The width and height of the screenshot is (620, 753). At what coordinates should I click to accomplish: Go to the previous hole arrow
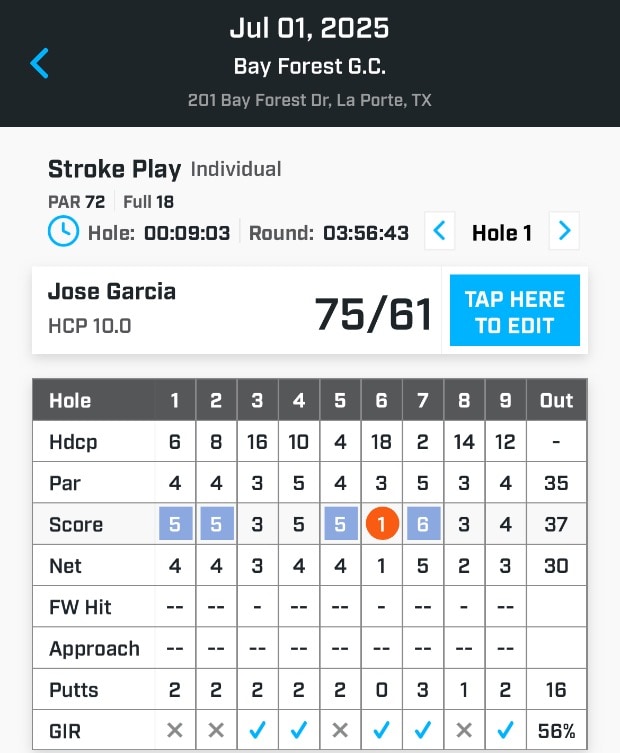coord(439,232)
